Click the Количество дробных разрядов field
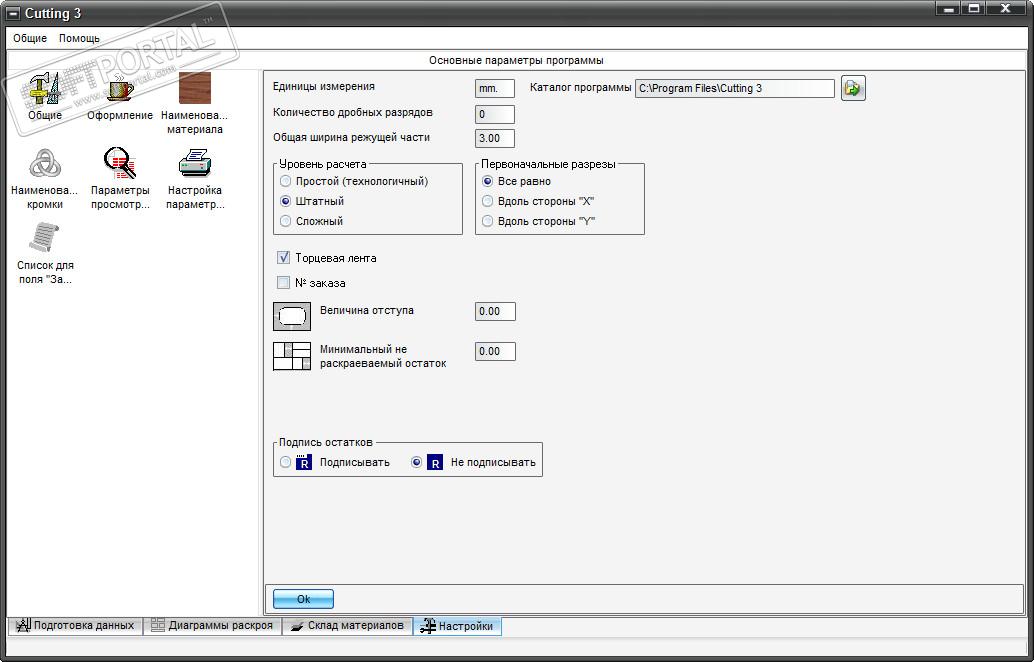This screenshot has height=662, width=1034. (x=495, y=114)
